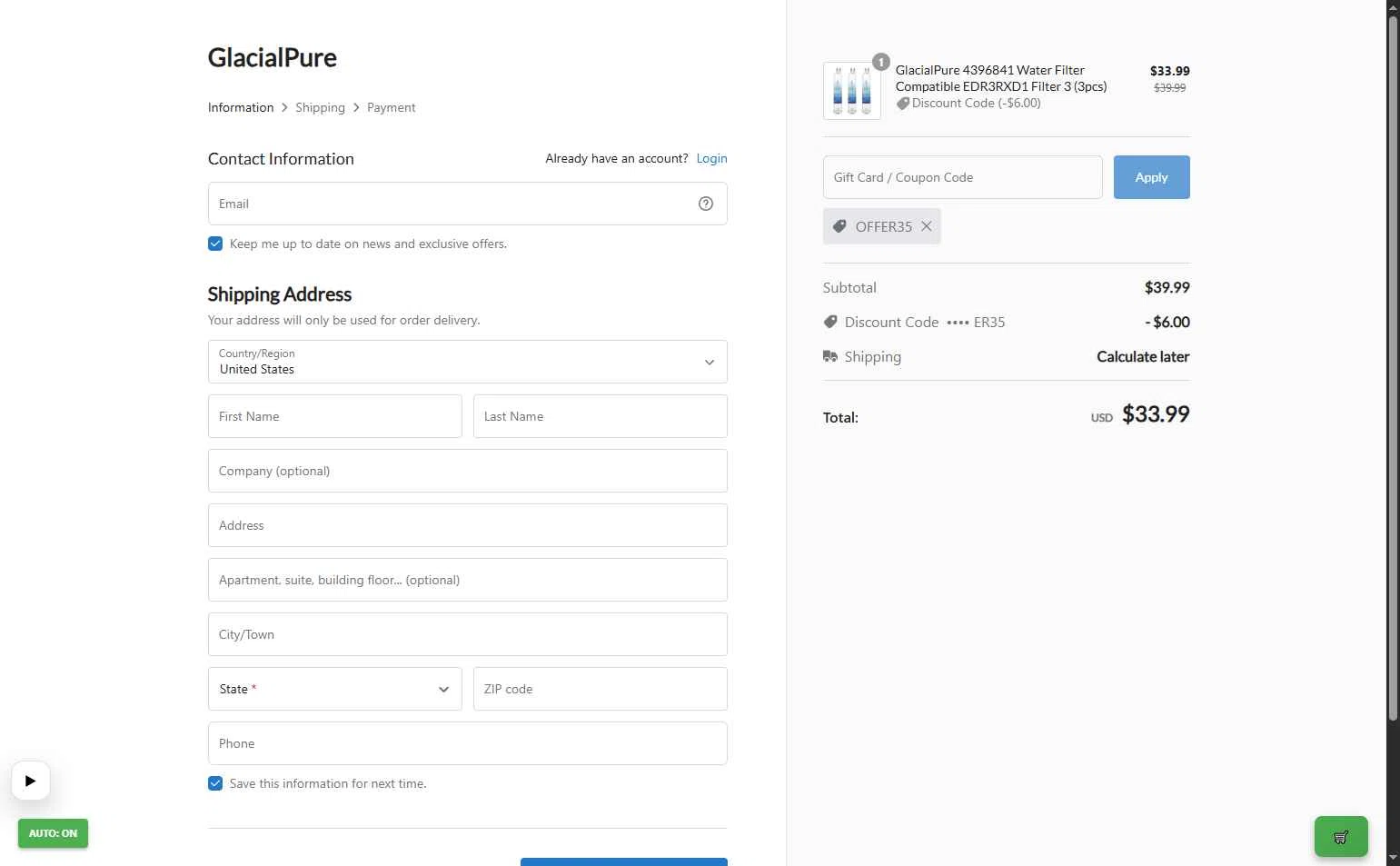Remove the OFFER35 coupon with X icon
The width and height of the screenshot is (1400, 866).
[x=927, y=226]
